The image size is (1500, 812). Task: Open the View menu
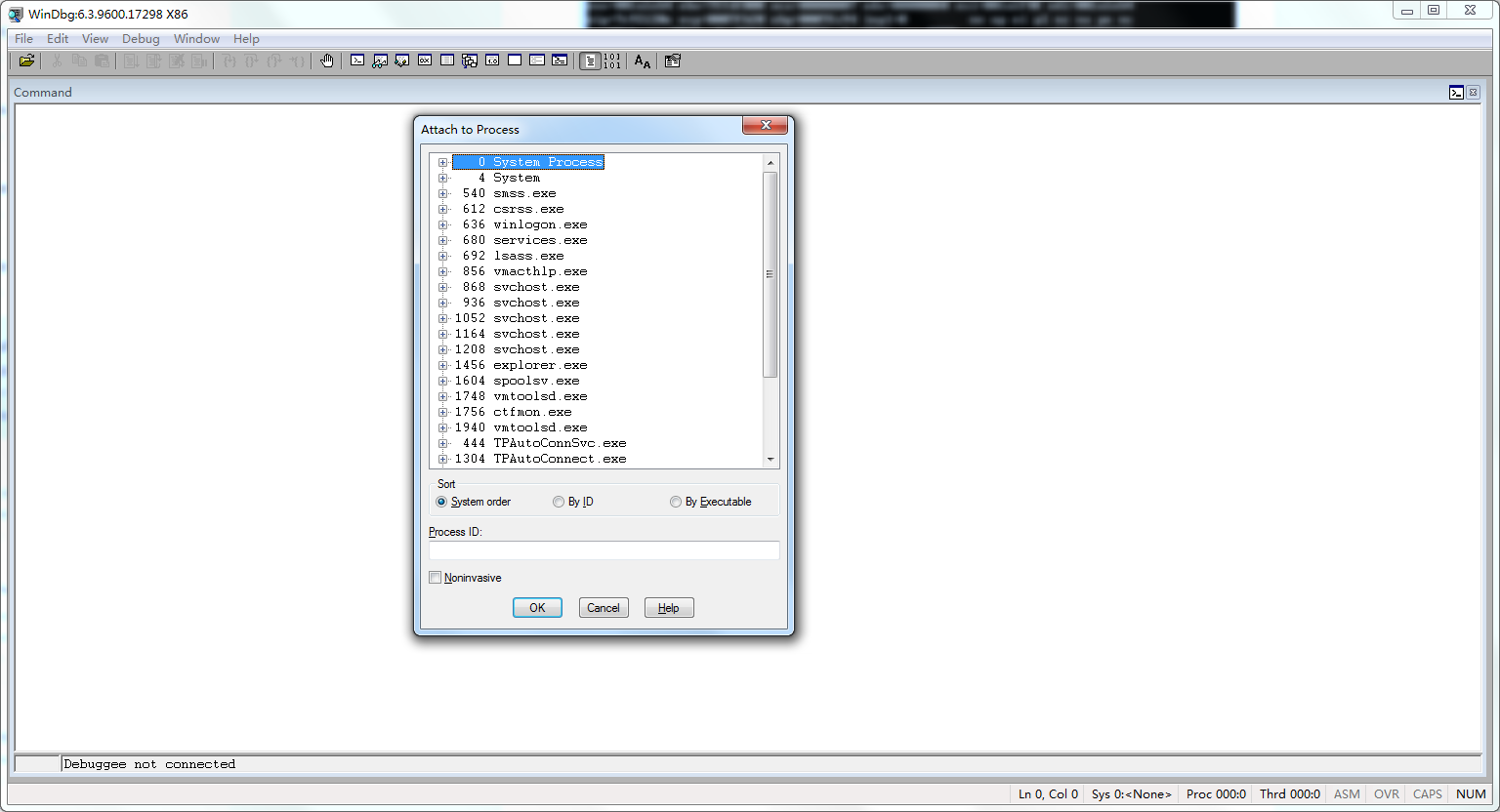coord(95,39)
